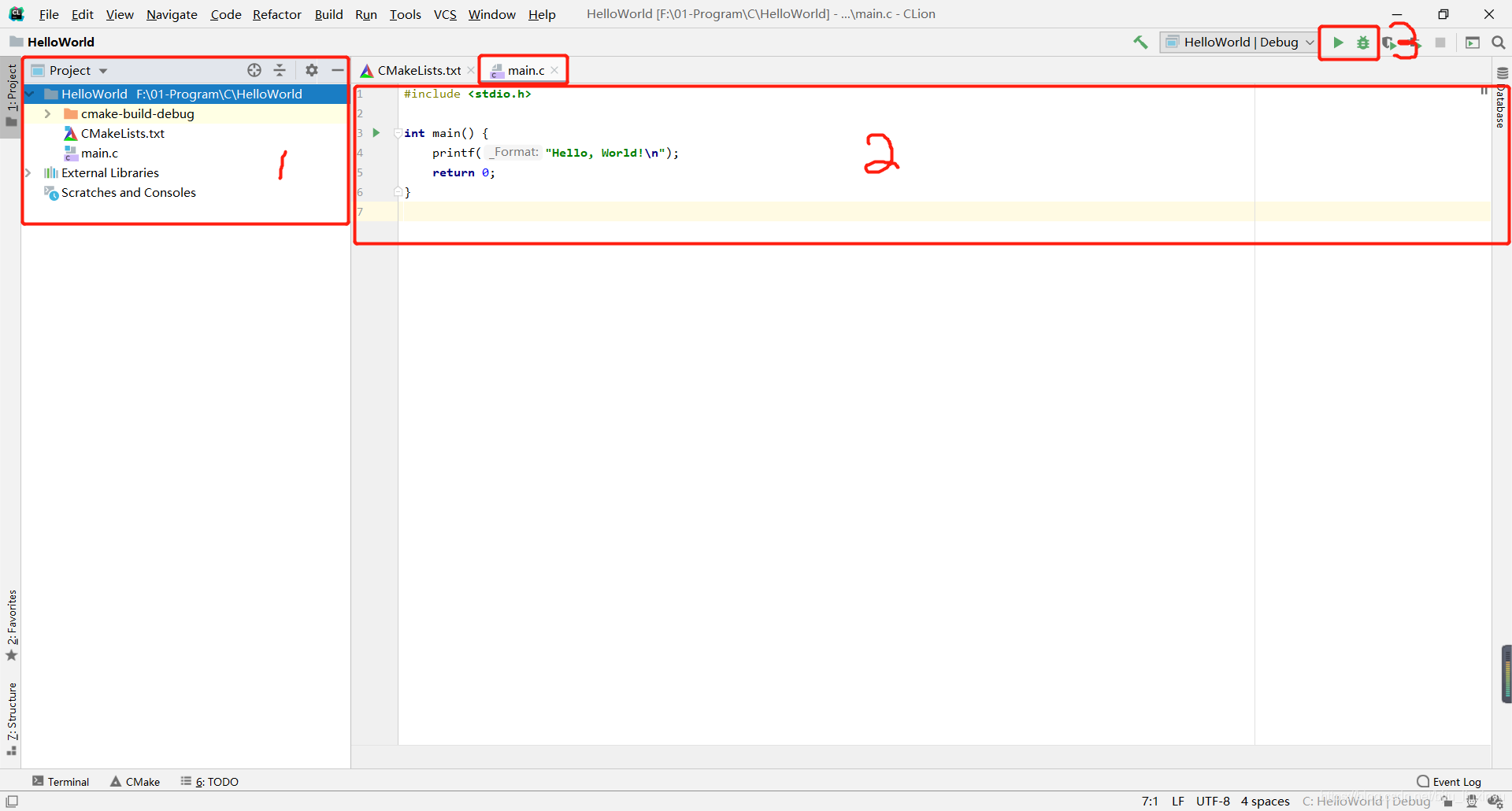The height and width of the screenshot is (811, 1512).
Task: Select main.c in the project tree
Action: 99,153
